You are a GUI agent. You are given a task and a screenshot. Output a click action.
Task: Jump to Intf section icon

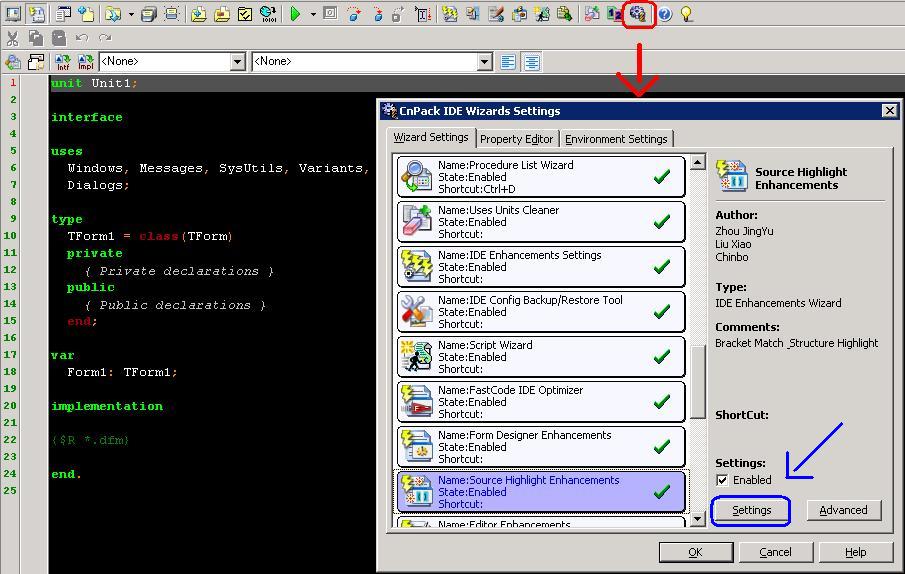click(x=62, y=62)
